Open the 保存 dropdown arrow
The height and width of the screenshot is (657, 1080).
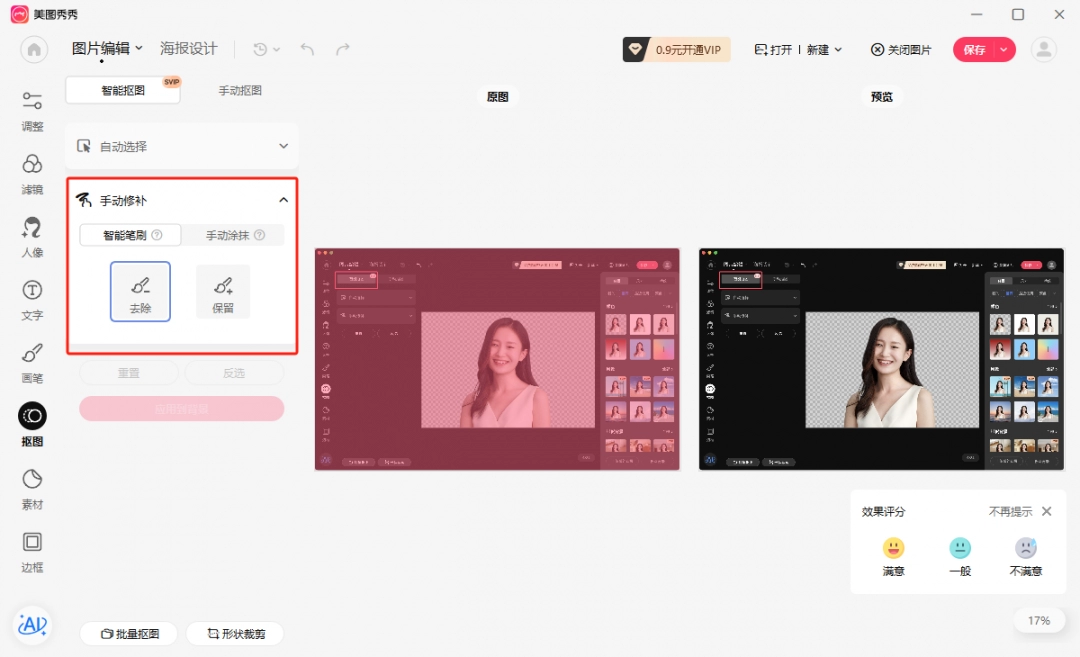tap(1004, 50)
